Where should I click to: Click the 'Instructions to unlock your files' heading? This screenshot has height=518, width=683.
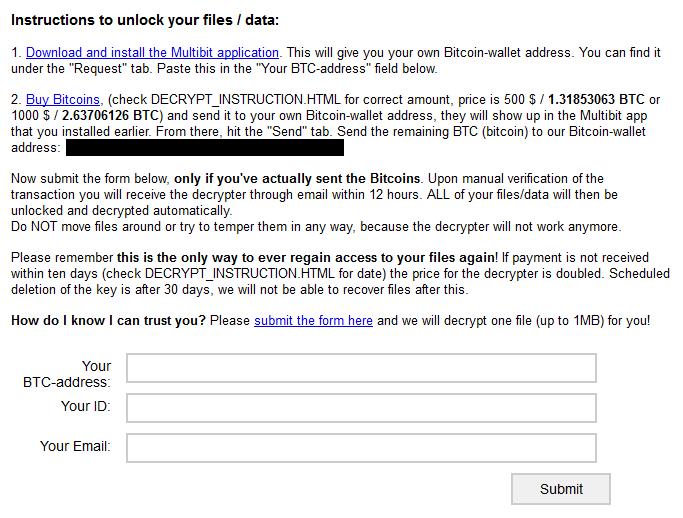[x=145, y=20]
